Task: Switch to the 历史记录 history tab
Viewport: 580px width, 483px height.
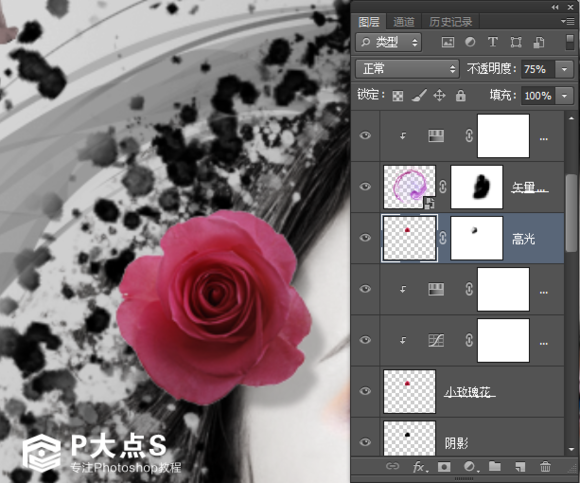Action: click(x=451, y=22)
